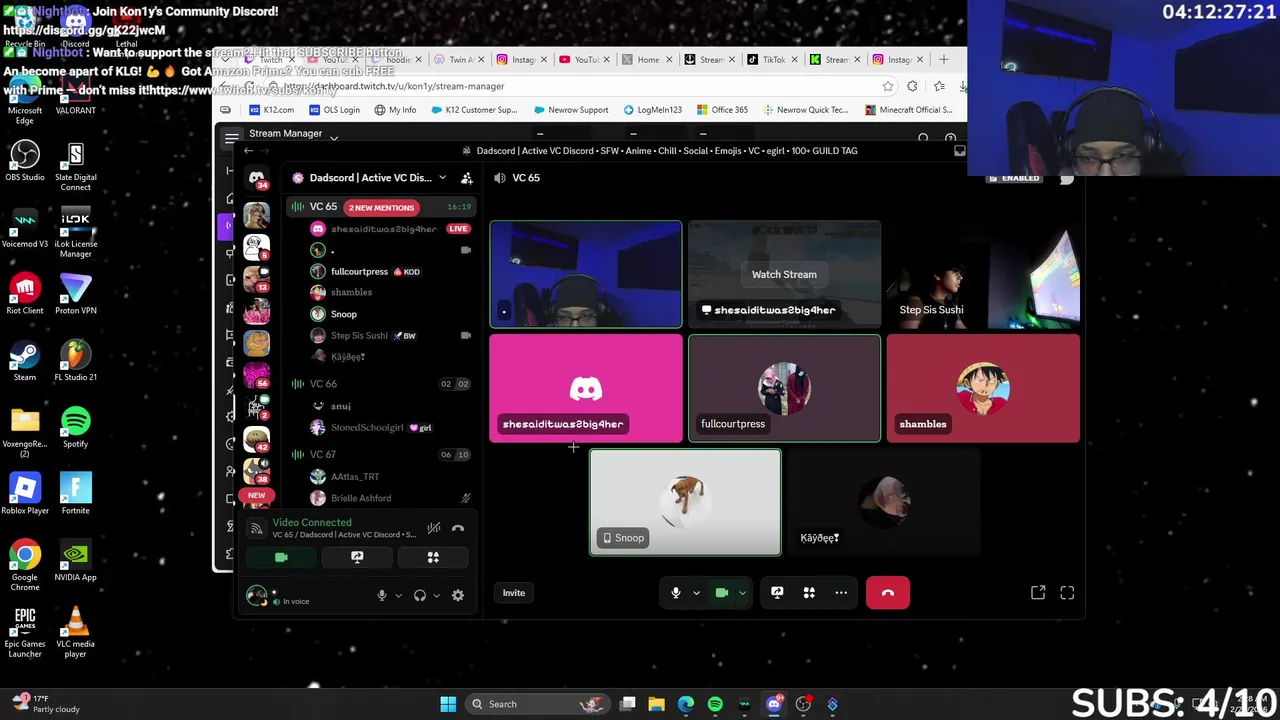
Task: Open activities launcher in call control bar
Action: 809,593
